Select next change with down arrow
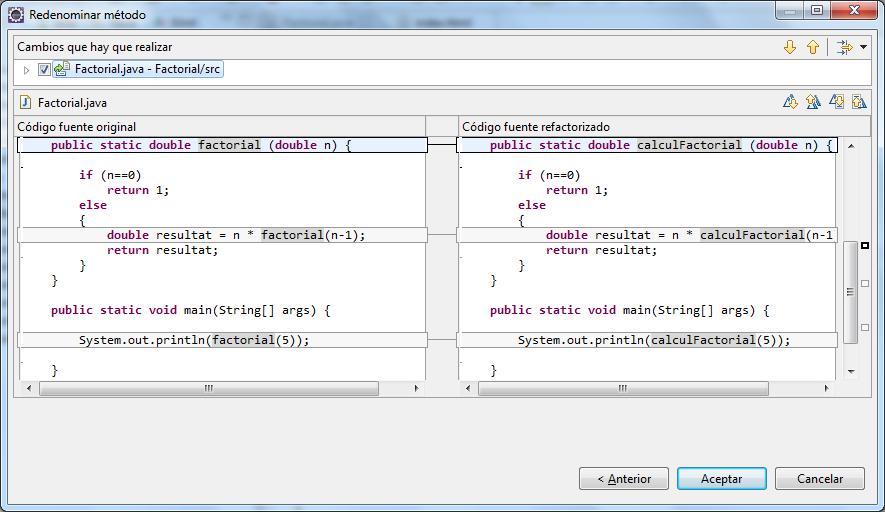The image size is (885, 512). pos(790,47)
